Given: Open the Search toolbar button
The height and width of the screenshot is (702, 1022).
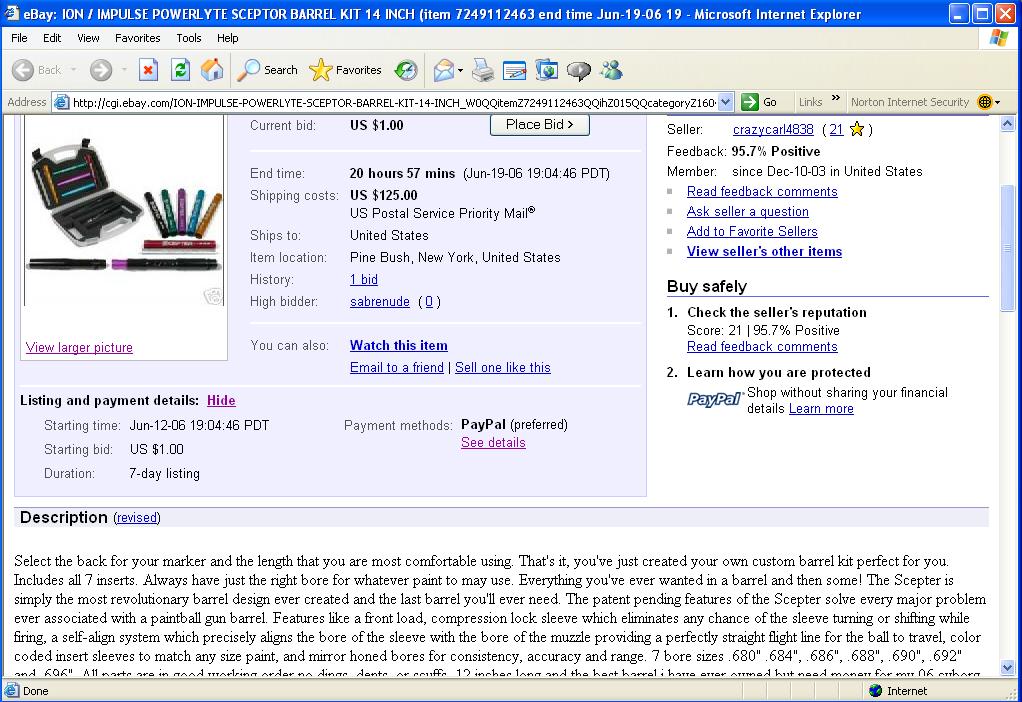Looking at the screenshot, I should 267,70.
